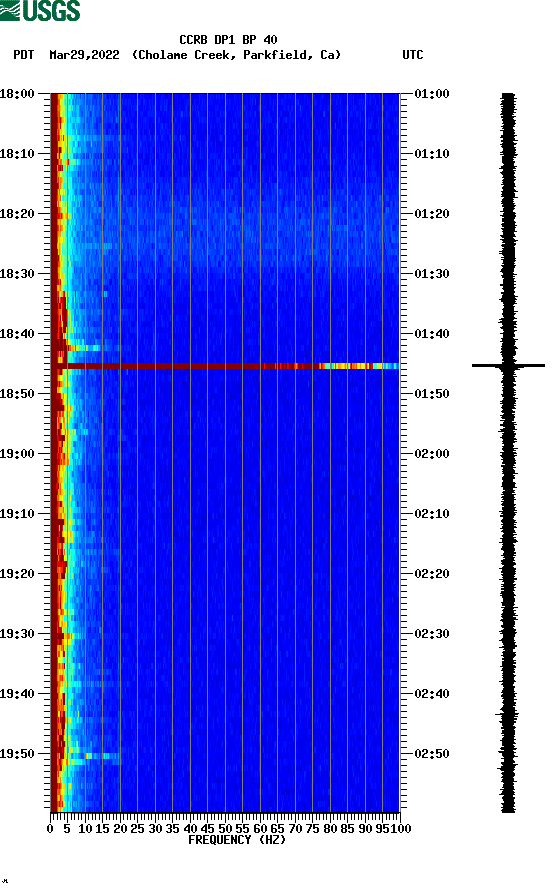Image resolution: width=552 pixels, height=892 pixels.
Task: Select the title text CCRB DP1 BP 40
Action: [228, 40]
